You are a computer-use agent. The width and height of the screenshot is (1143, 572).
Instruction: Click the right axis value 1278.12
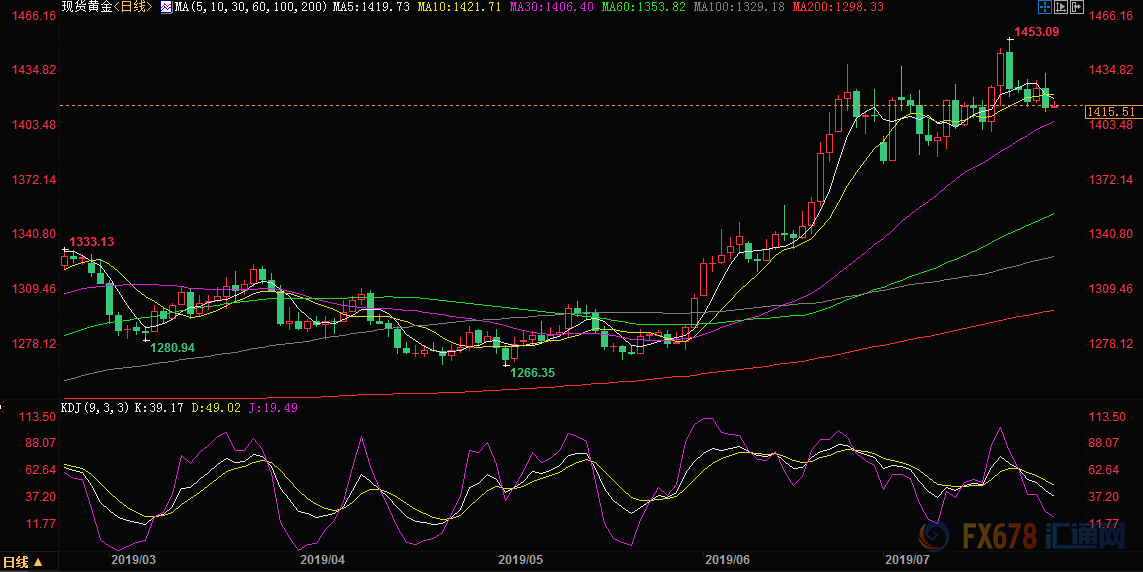click(x=1111, y=343)
